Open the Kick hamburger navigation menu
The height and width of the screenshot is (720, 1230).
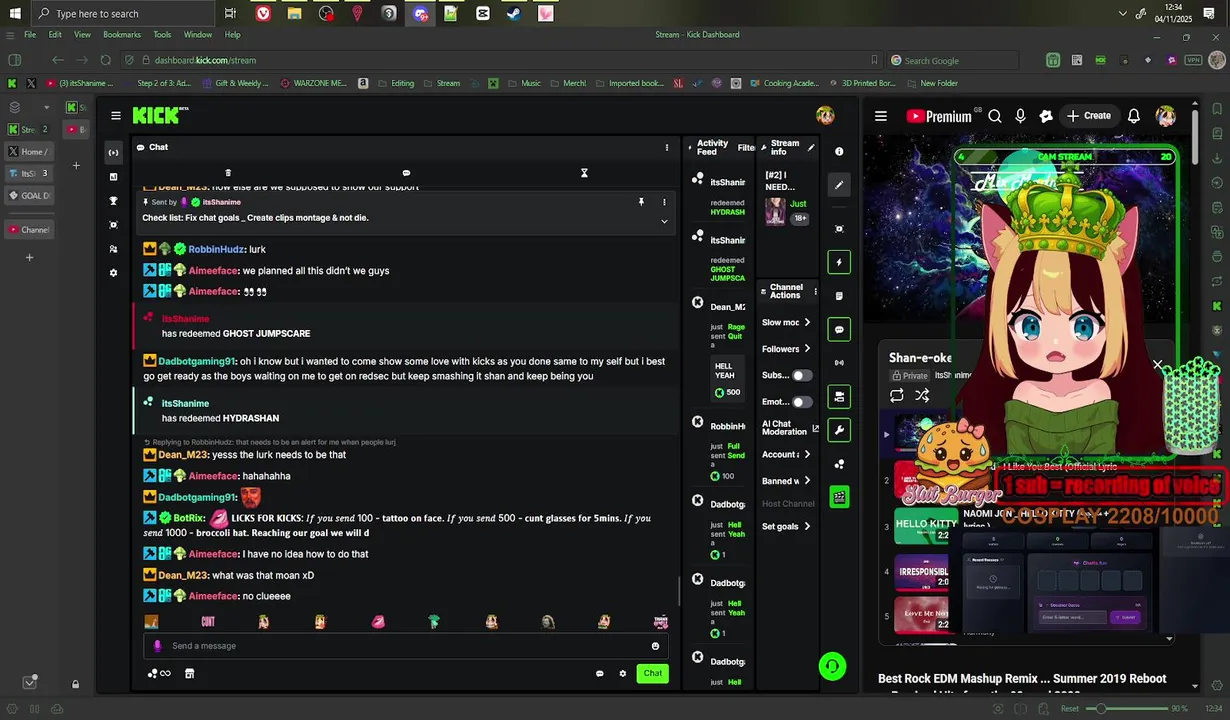[116, 116]
